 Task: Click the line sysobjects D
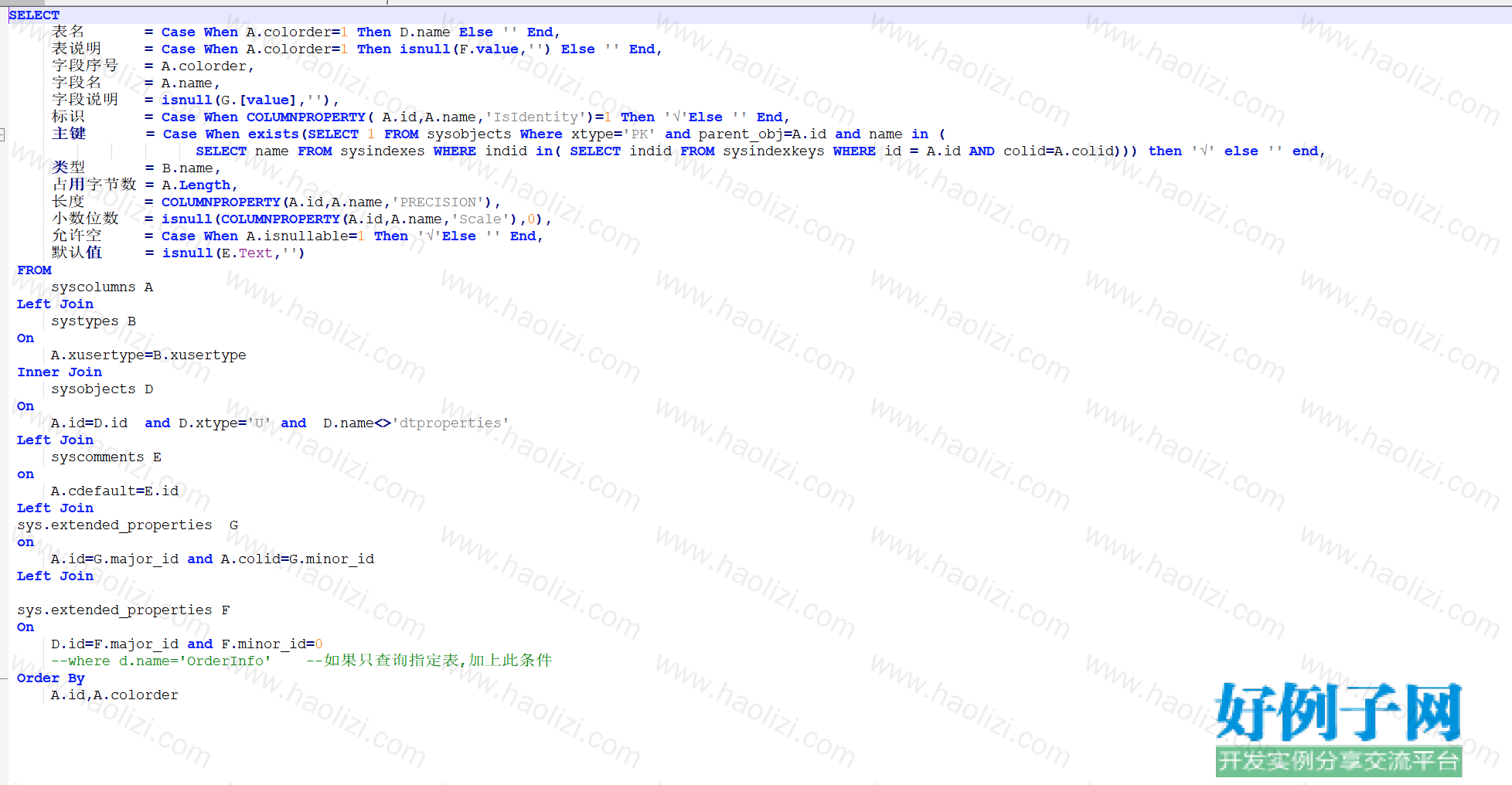click(102, 389)
